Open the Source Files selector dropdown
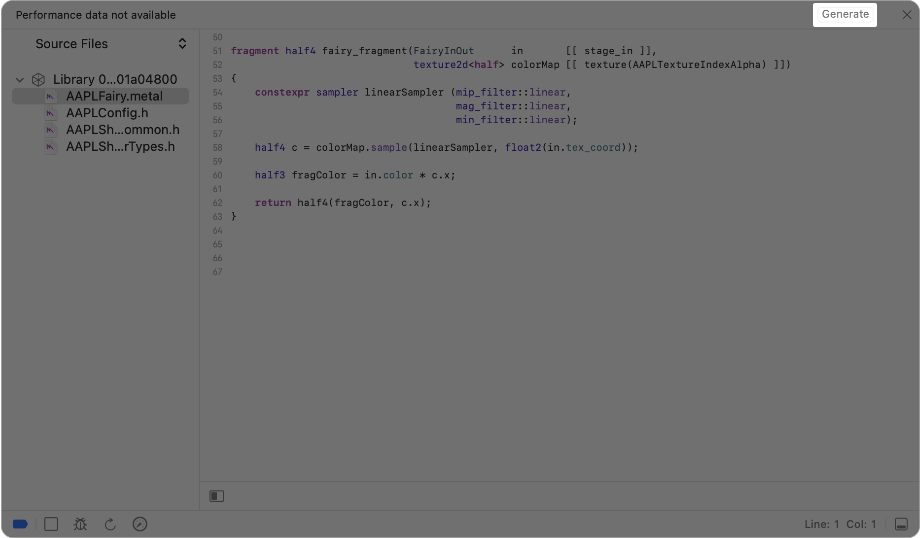 pos(181,44)
